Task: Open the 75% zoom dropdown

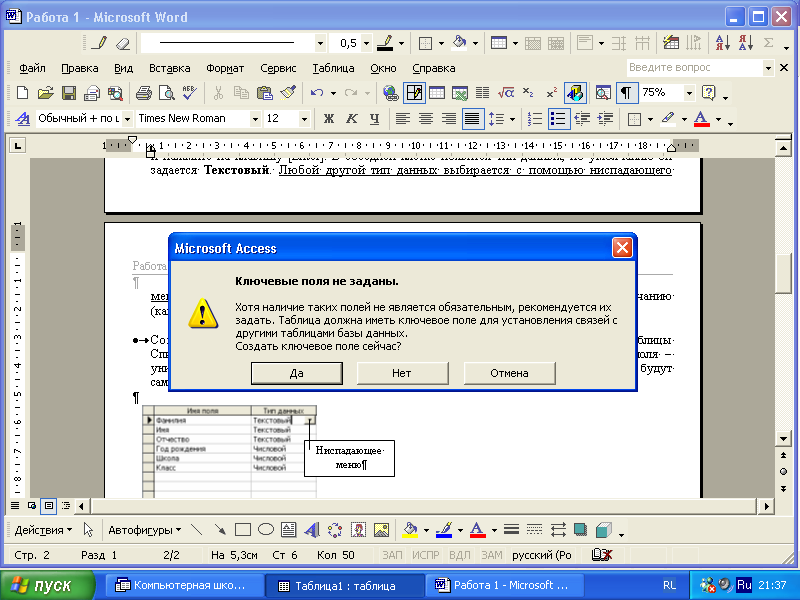Action: (689, 93)
